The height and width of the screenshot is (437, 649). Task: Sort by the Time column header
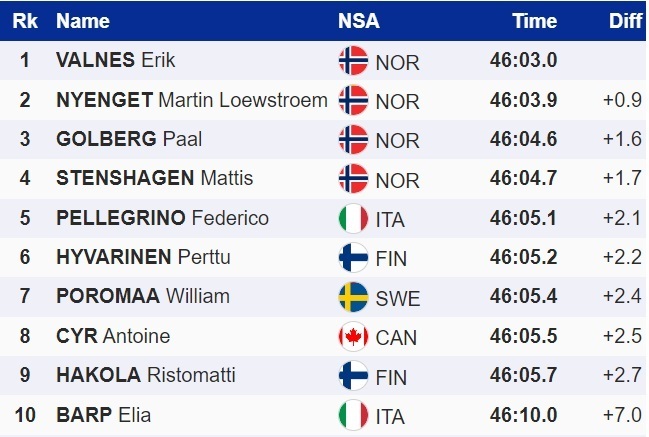pyautogui.click(x=534, y=21)
